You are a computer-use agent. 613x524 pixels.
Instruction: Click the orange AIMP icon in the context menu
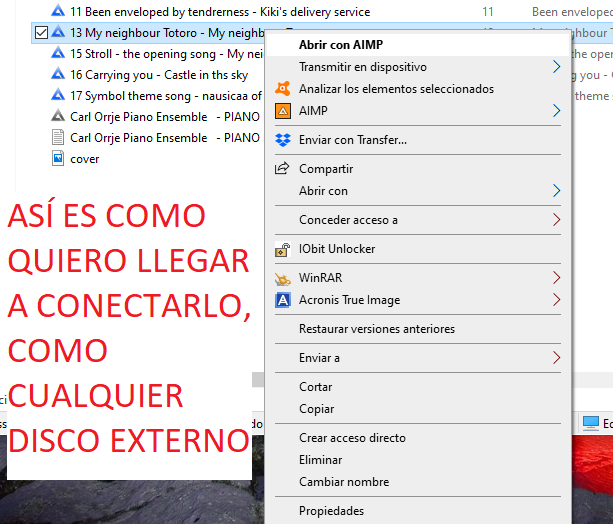point(282,111)
